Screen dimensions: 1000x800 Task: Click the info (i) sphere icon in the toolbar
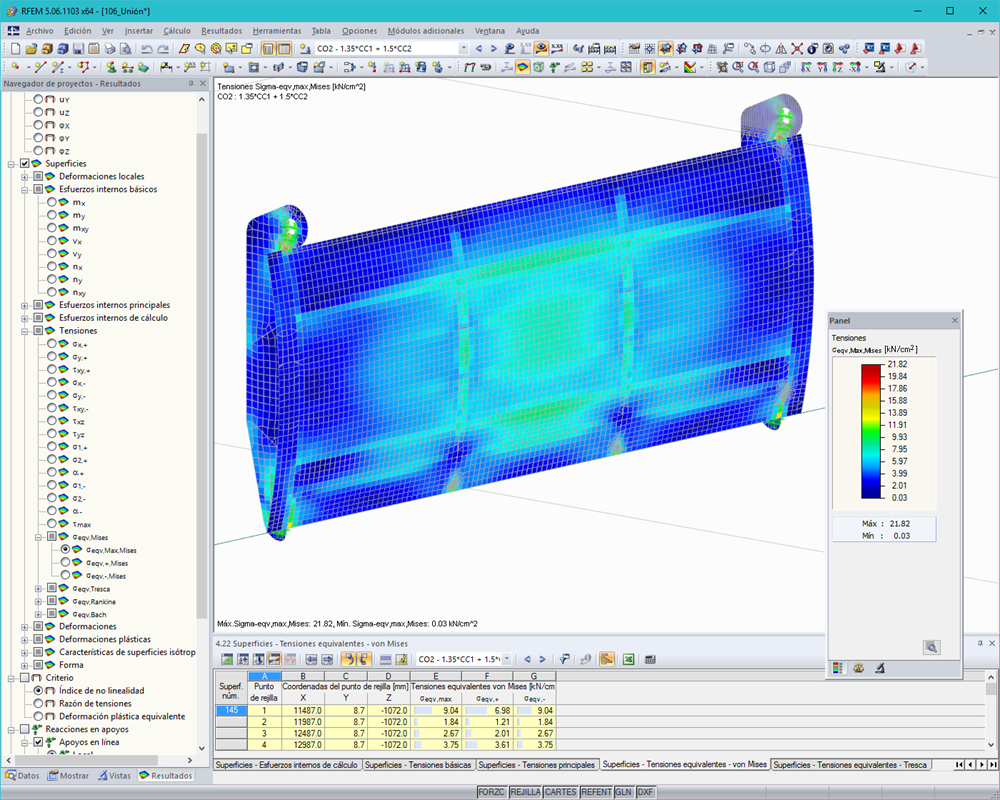pyautogui.click(x=812, y=48)
